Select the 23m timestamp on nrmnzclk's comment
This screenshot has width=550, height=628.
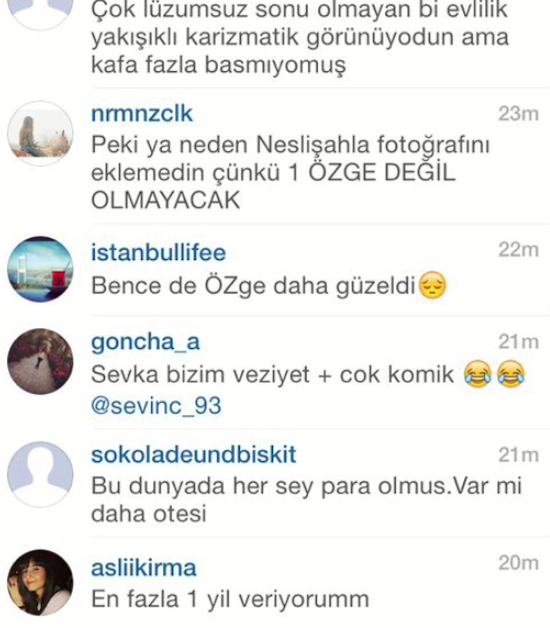tap(518, 114)
